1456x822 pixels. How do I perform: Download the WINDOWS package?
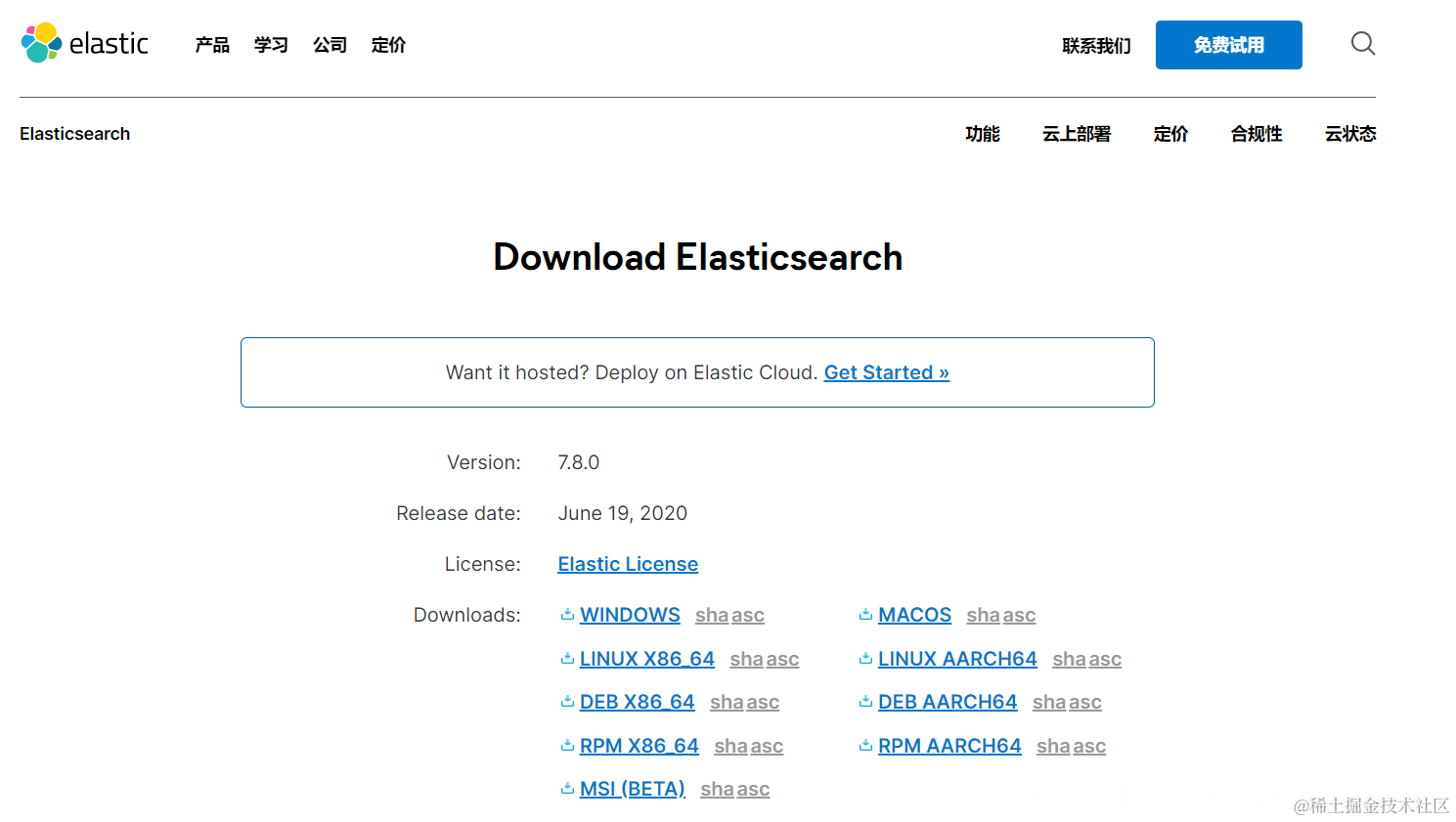[630, 615]
